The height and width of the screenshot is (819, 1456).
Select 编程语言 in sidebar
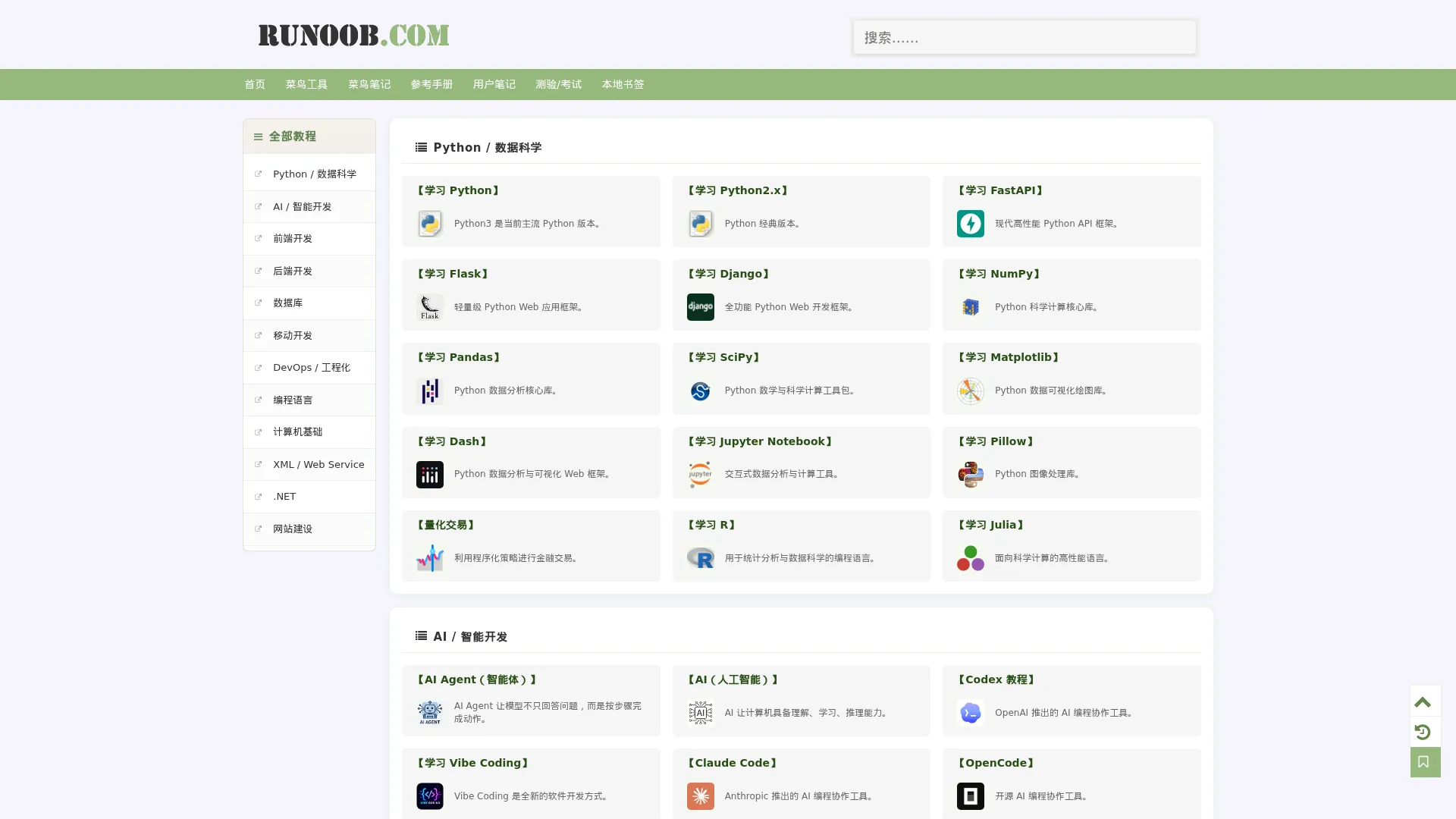(309, 400)
